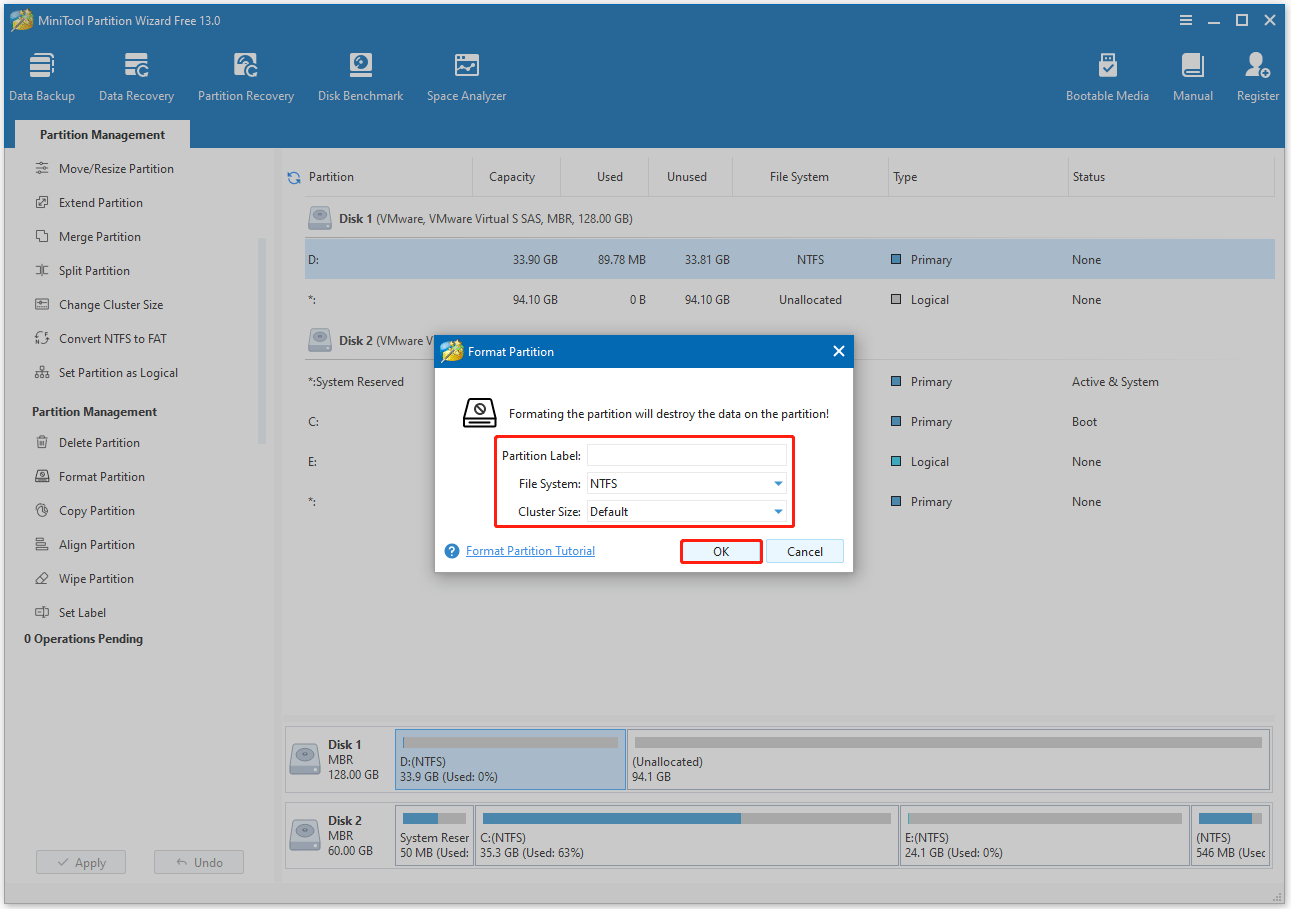Start Disk Benchmark
This screenshot has height=909, width=1291.
[x=360, y=75]
